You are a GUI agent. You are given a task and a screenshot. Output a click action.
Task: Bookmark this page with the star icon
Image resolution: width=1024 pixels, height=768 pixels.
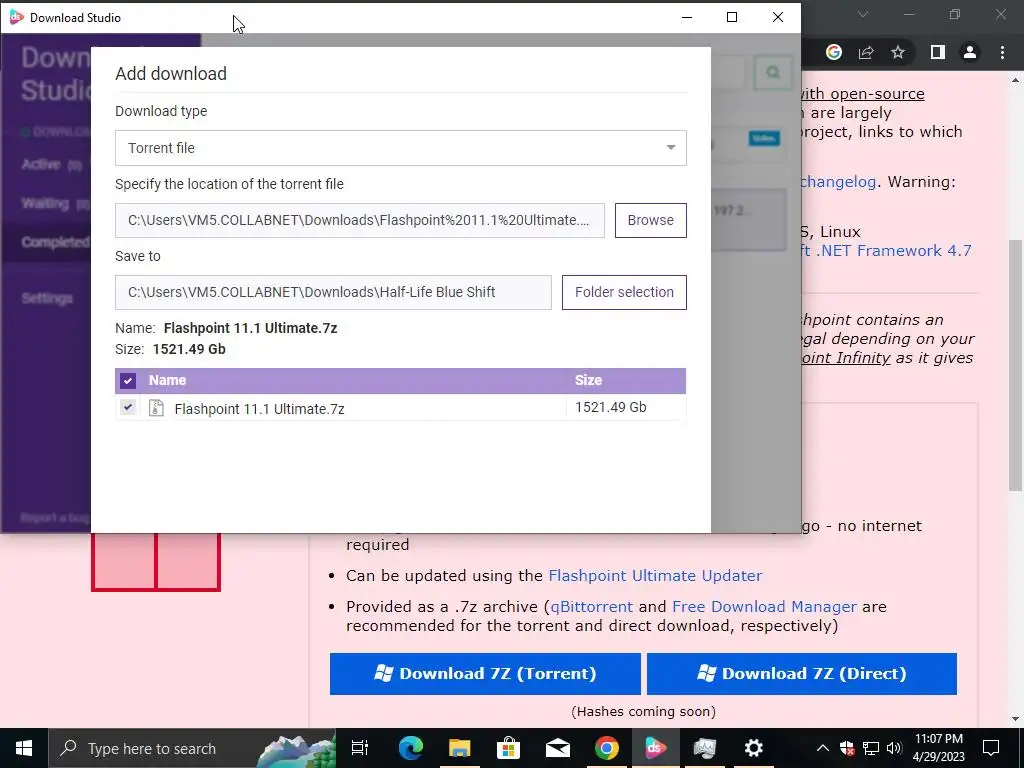(898, 52)
